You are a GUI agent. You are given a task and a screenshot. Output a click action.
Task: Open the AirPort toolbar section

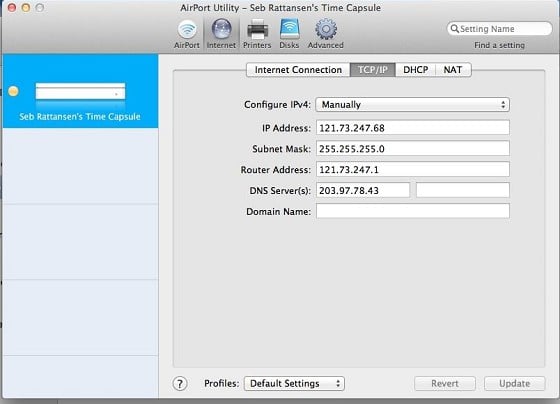point(187,34)
